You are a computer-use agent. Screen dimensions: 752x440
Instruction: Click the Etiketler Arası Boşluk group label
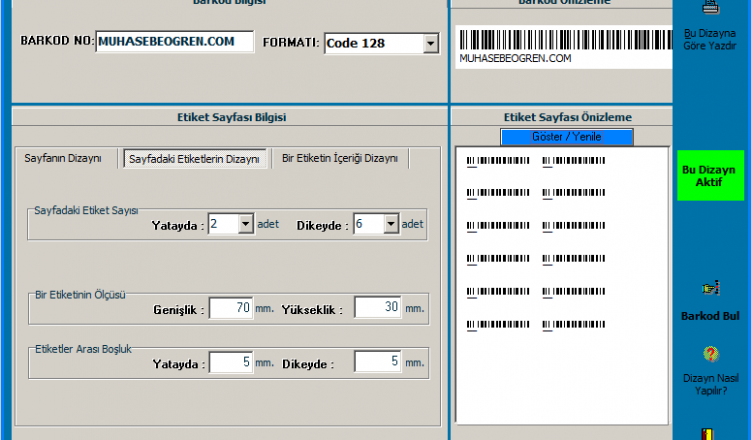click(x=83, y=349)
